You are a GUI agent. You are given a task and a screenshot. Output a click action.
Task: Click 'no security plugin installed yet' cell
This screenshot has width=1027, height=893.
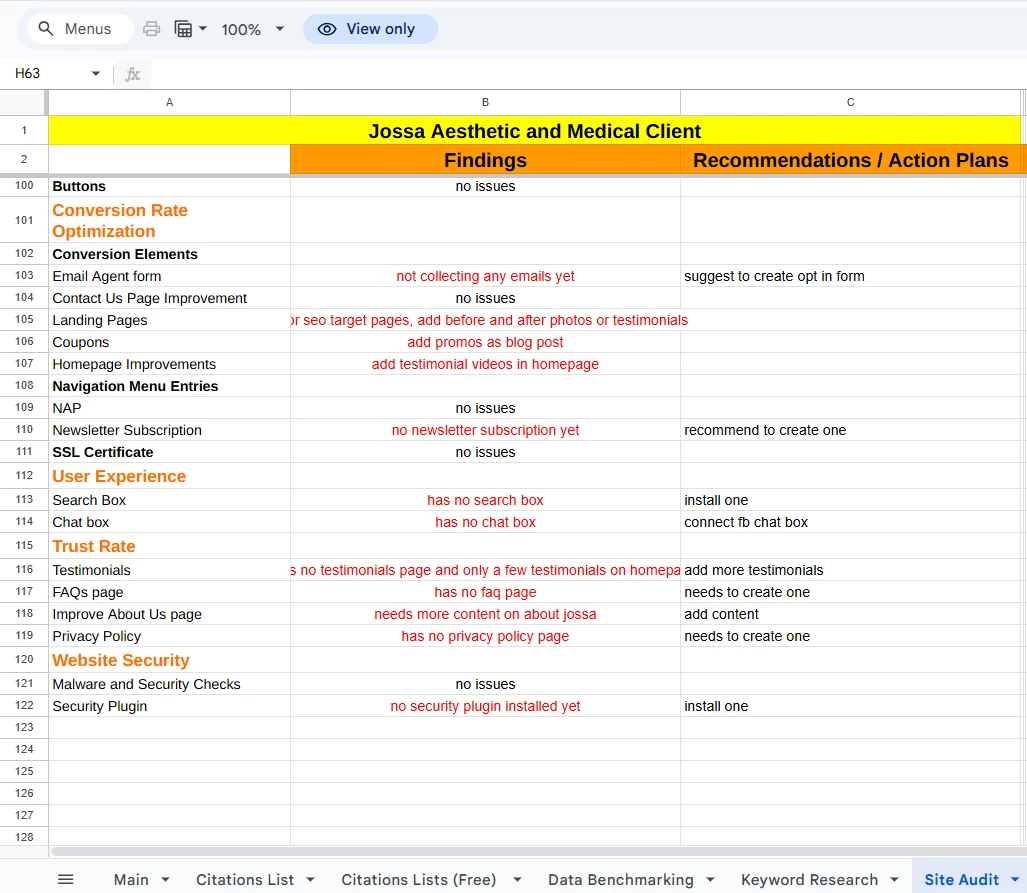pyautogui.click(x=485, y=706)
